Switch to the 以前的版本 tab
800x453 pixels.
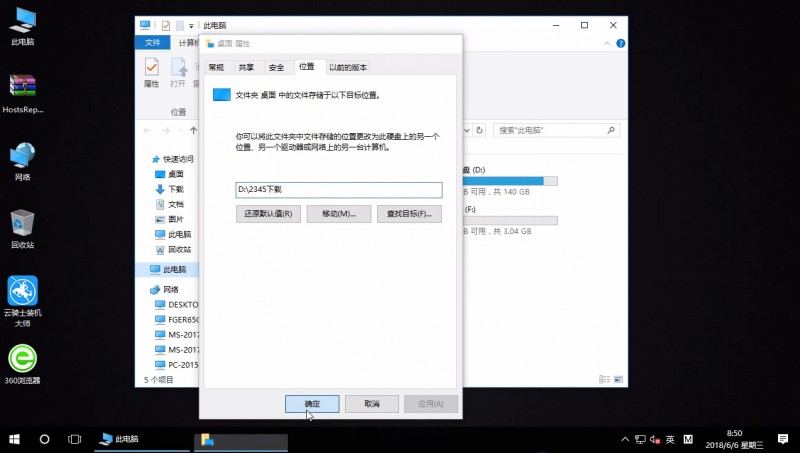[348, 67]
